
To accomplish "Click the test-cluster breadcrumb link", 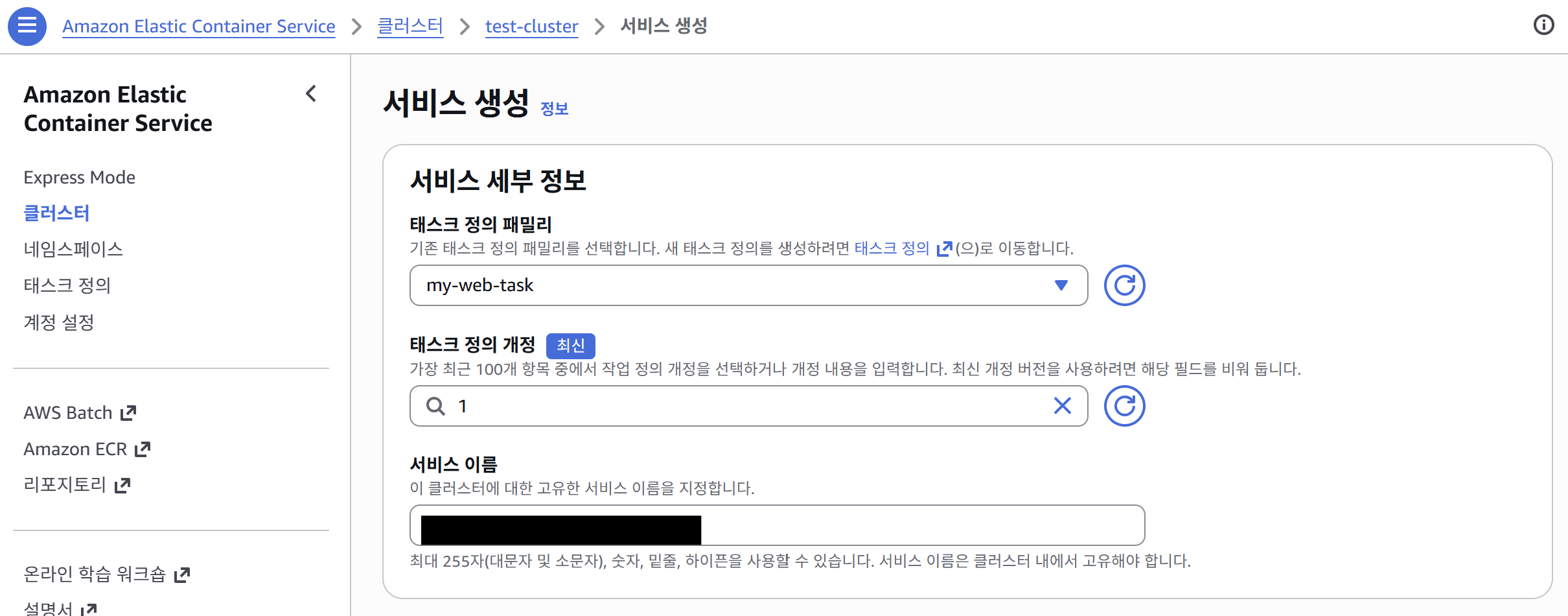I will 531,26.
